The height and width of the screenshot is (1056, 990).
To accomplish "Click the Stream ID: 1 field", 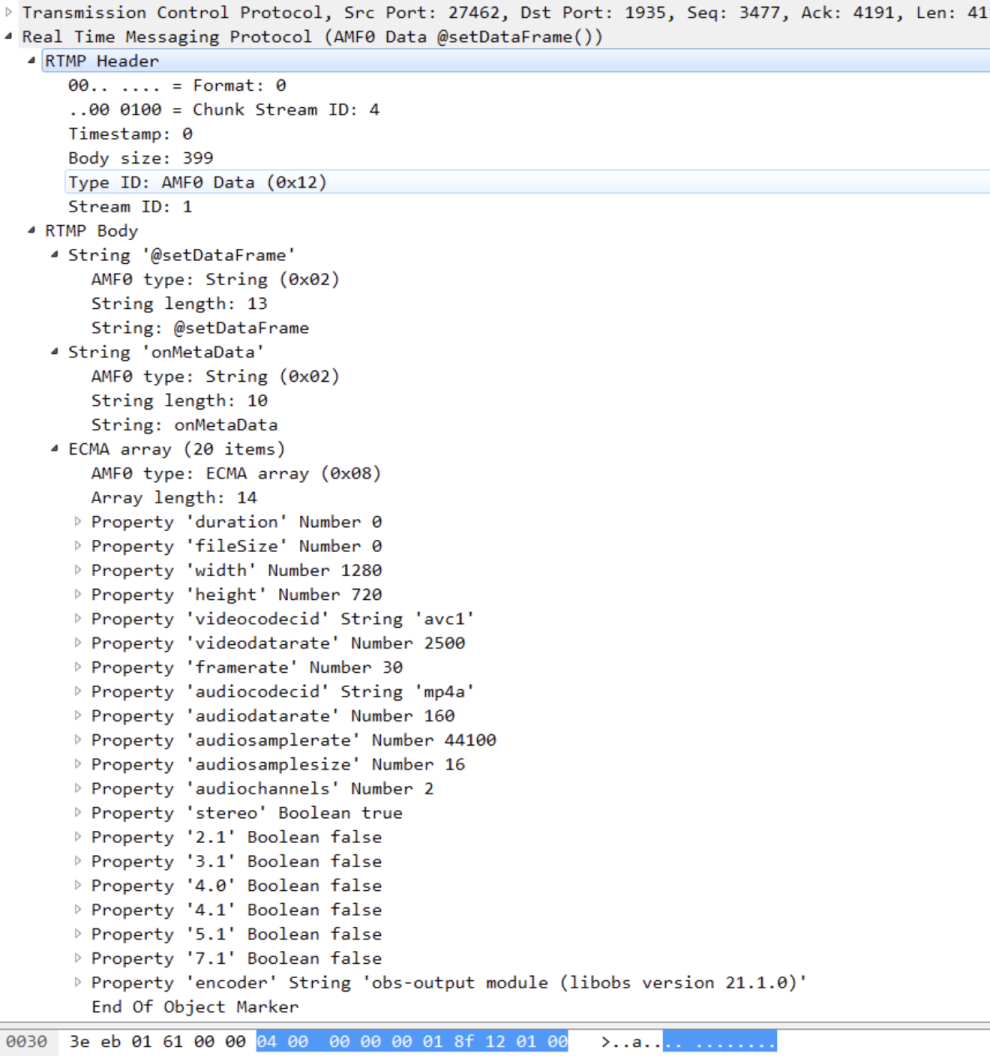I will click(130, 207).
